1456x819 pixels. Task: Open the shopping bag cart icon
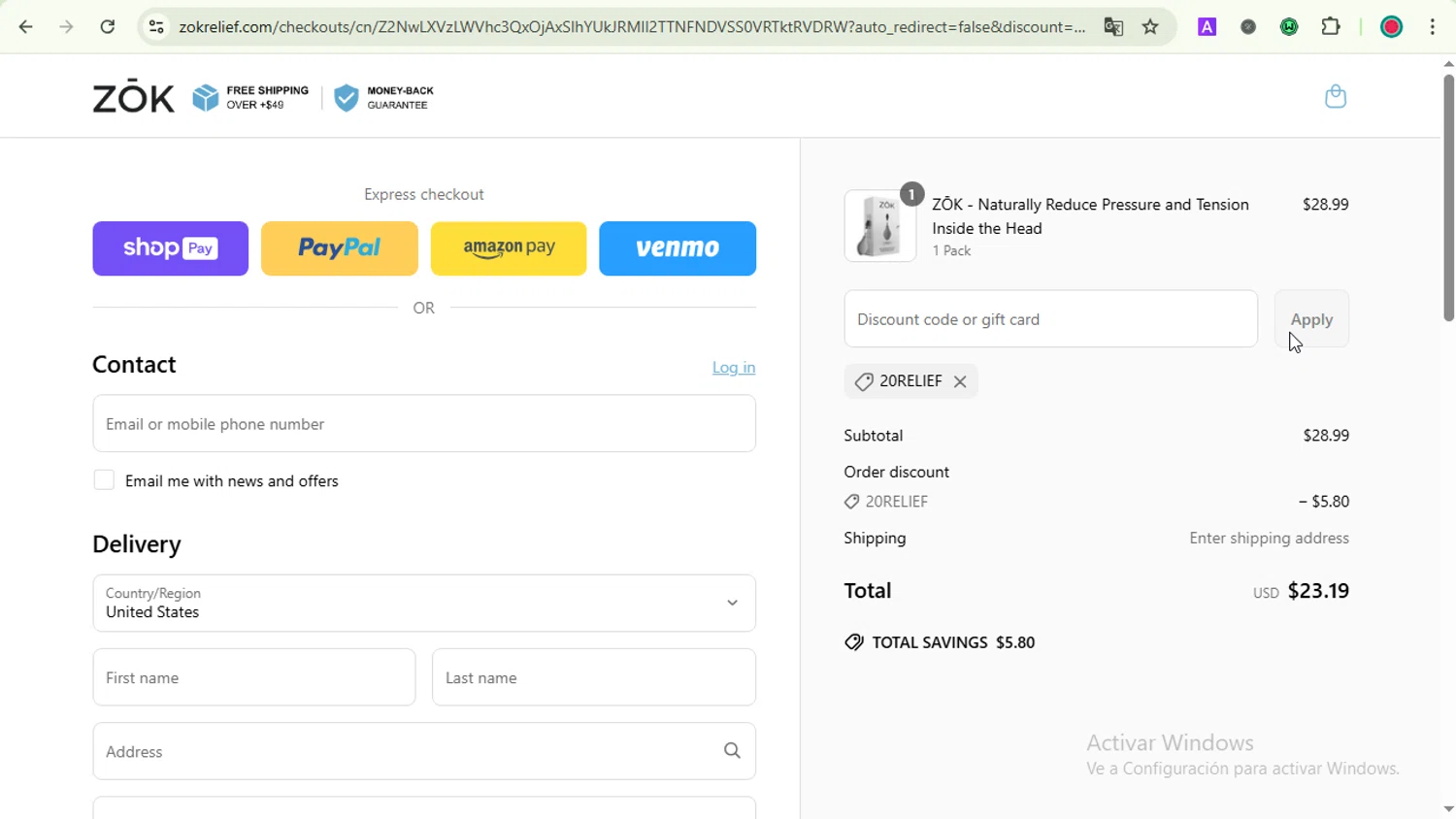(x=1336, y=96)
